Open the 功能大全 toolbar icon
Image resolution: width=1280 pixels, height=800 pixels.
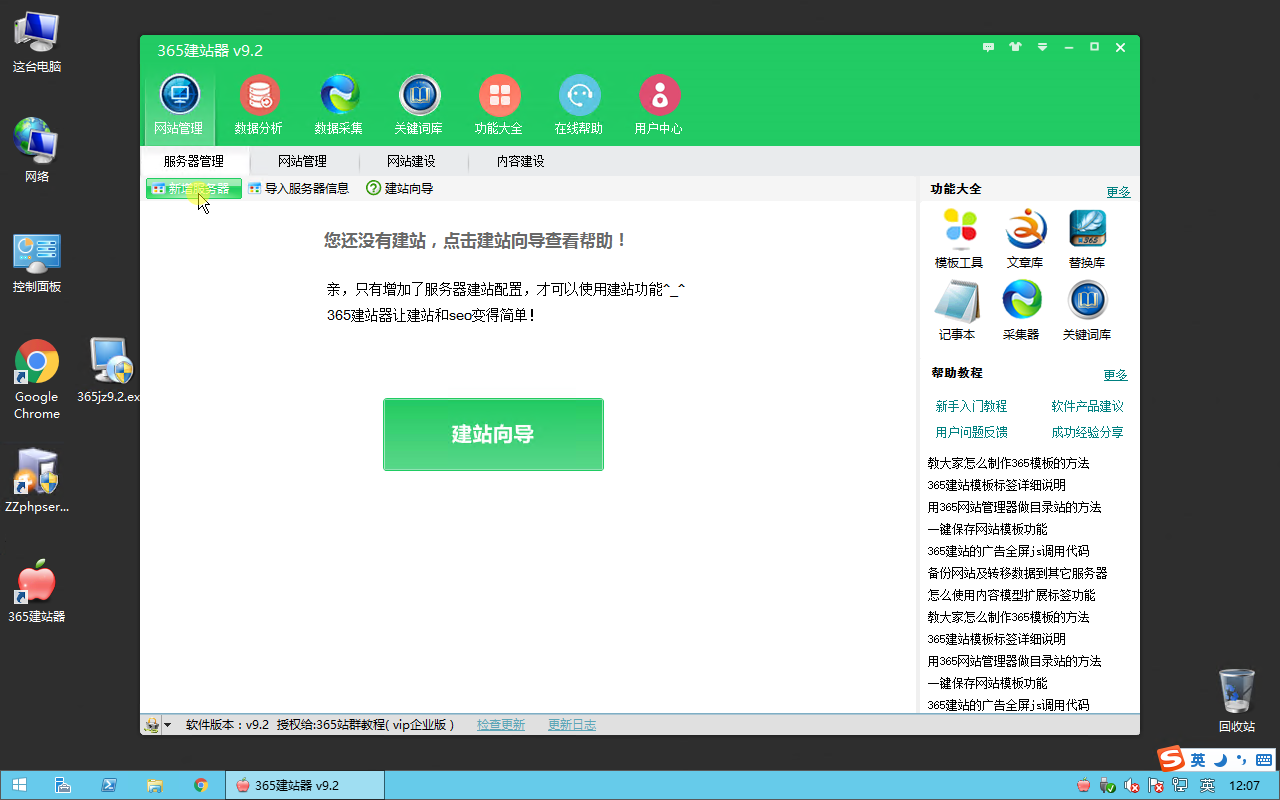coord(499,105)
